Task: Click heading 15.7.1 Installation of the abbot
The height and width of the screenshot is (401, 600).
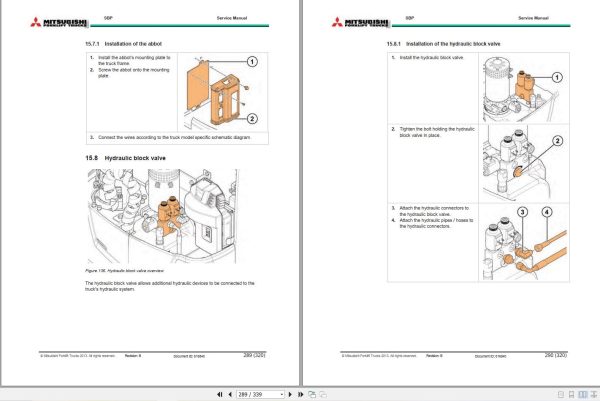Action: click(124, 44)
